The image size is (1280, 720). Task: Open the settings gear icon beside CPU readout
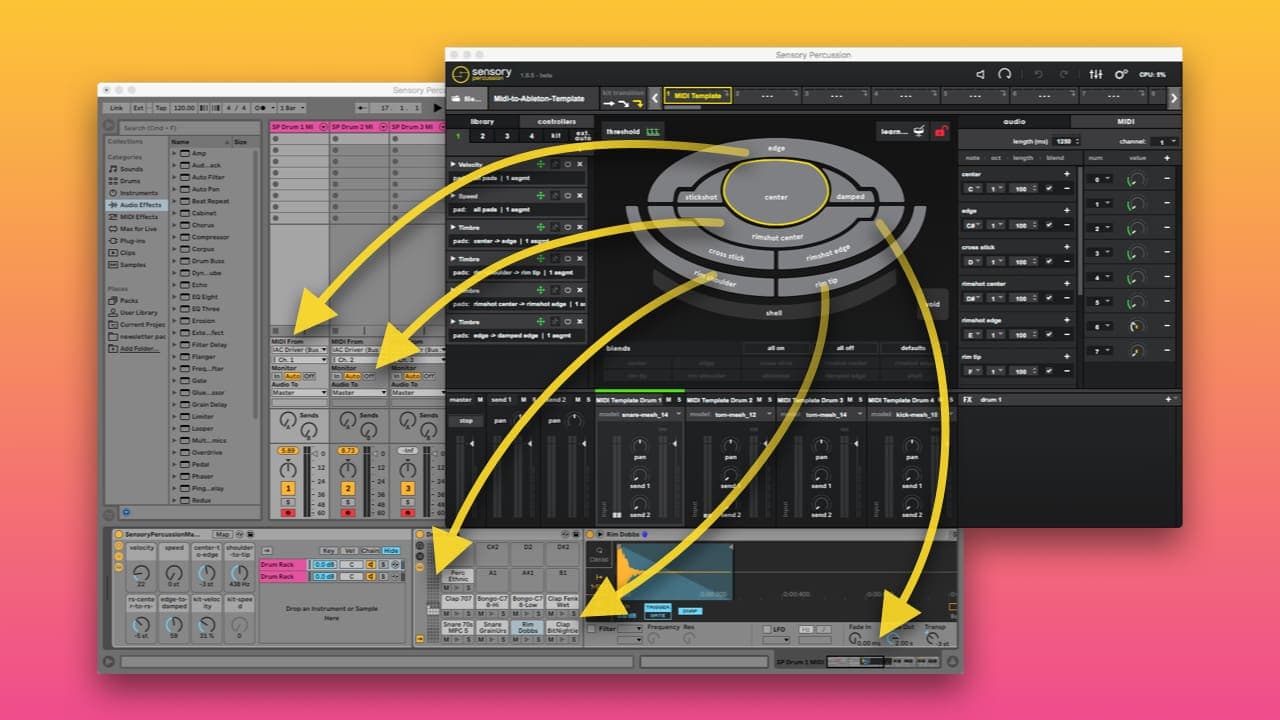tap(1121, 74)
